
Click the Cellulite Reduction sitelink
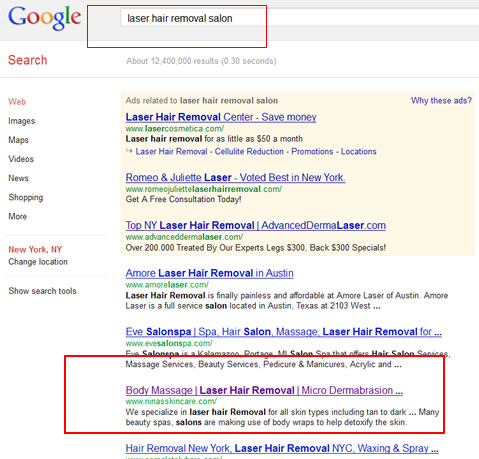pyautogui.click(x=249, y=152)
